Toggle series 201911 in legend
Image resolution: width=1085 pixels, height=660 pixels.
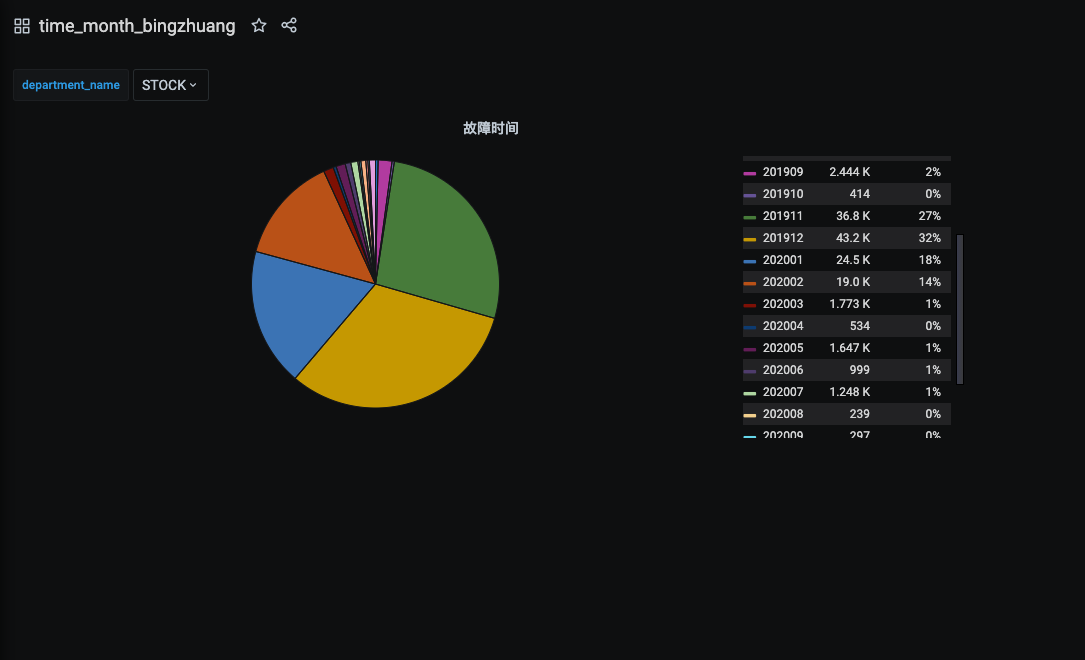(783, 217)
